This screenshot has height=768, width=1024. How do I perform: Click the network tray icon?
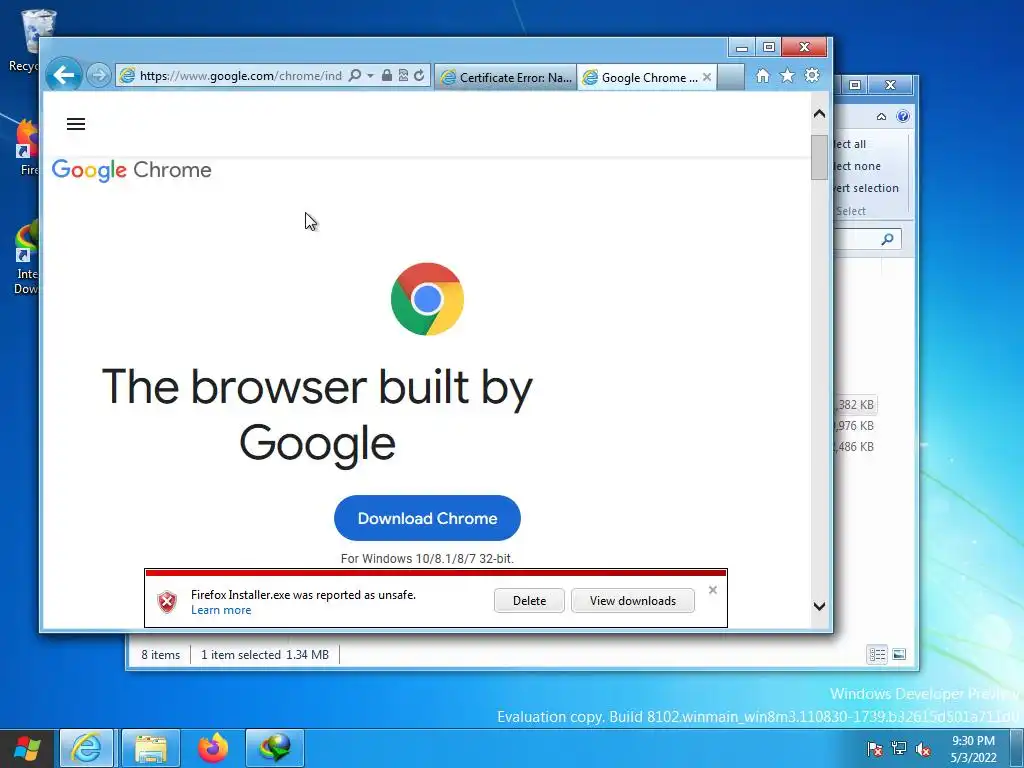899,749
